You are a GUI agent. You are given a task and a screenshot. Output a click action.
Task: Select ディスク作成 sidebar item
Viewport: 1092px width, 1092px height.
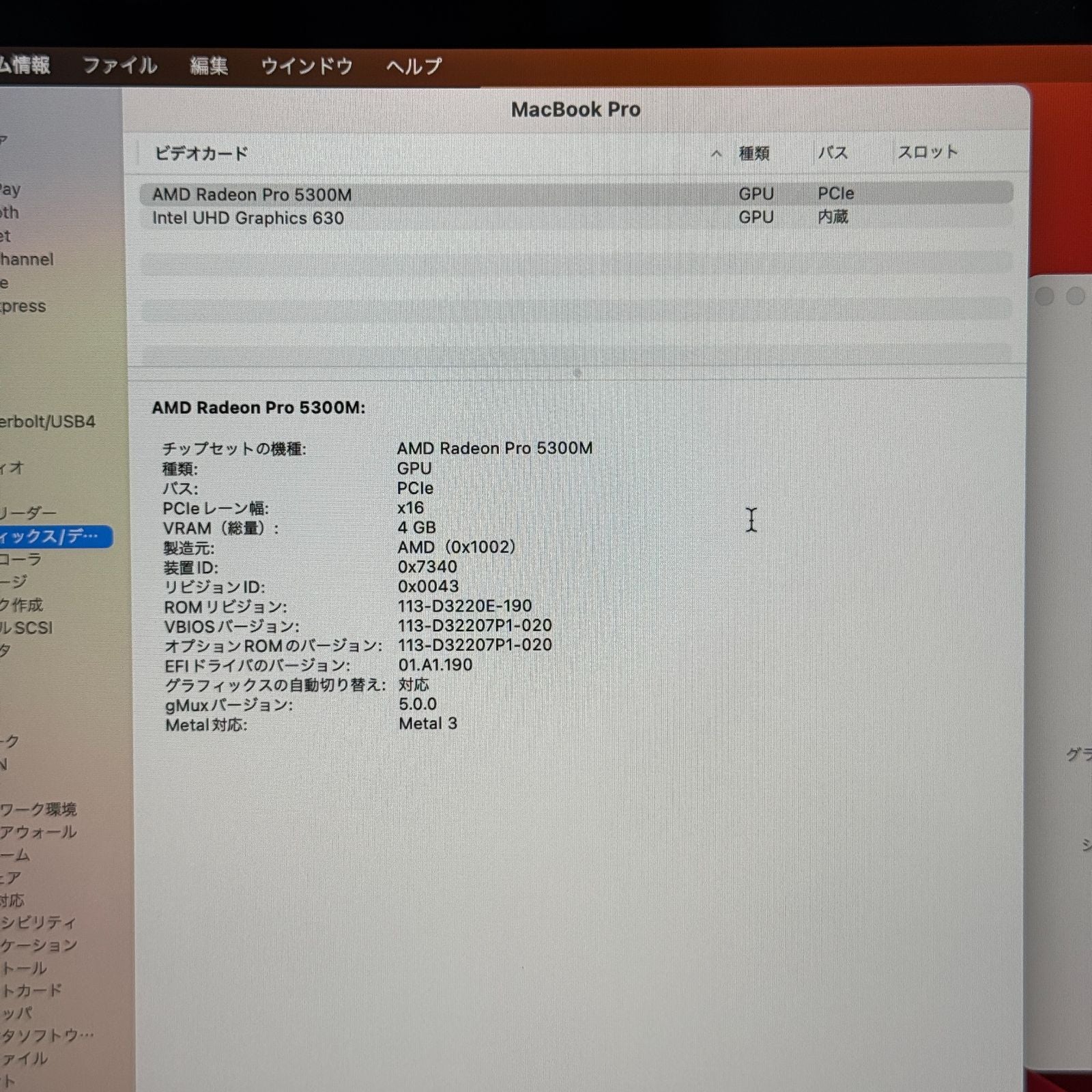[21, 605]
